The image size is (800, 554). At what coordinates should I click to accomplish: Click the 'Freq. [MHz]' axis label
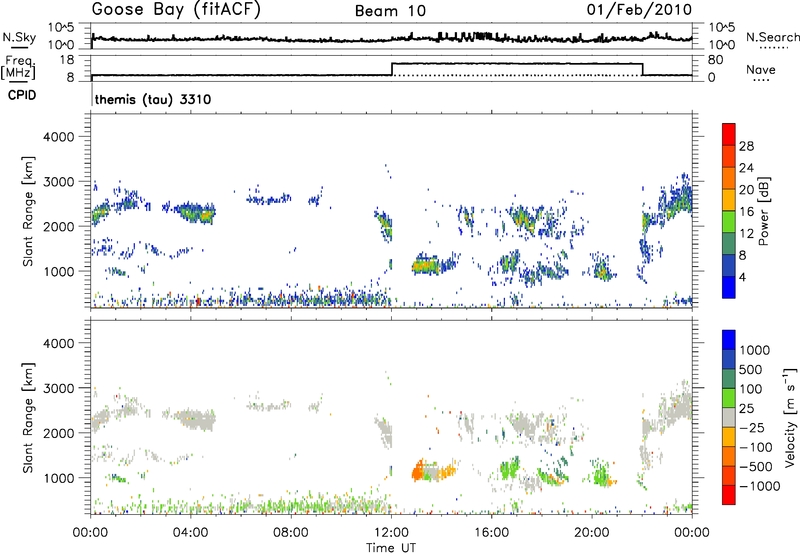point(18,68)
